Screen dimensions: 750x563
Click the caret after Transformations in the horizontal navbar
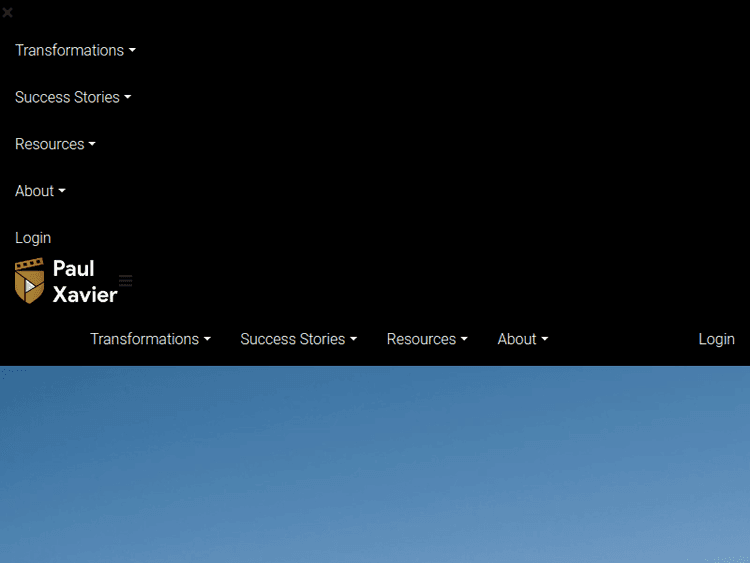[207, 340]
